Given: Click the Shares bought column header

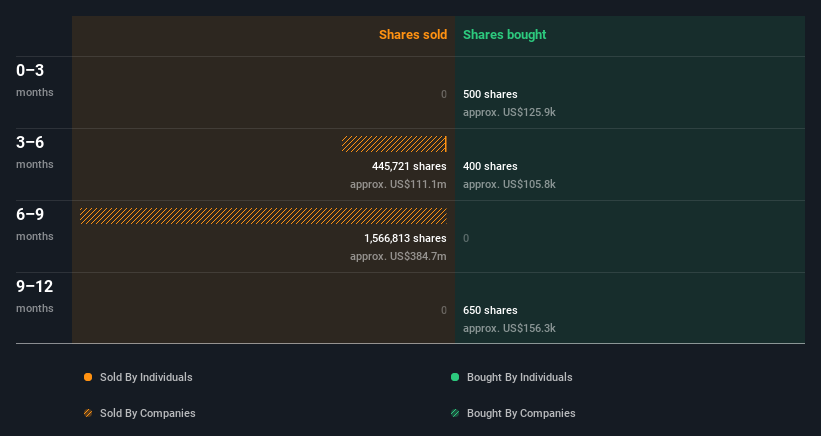Looking at the screenshot, I should tap(505, 35).
